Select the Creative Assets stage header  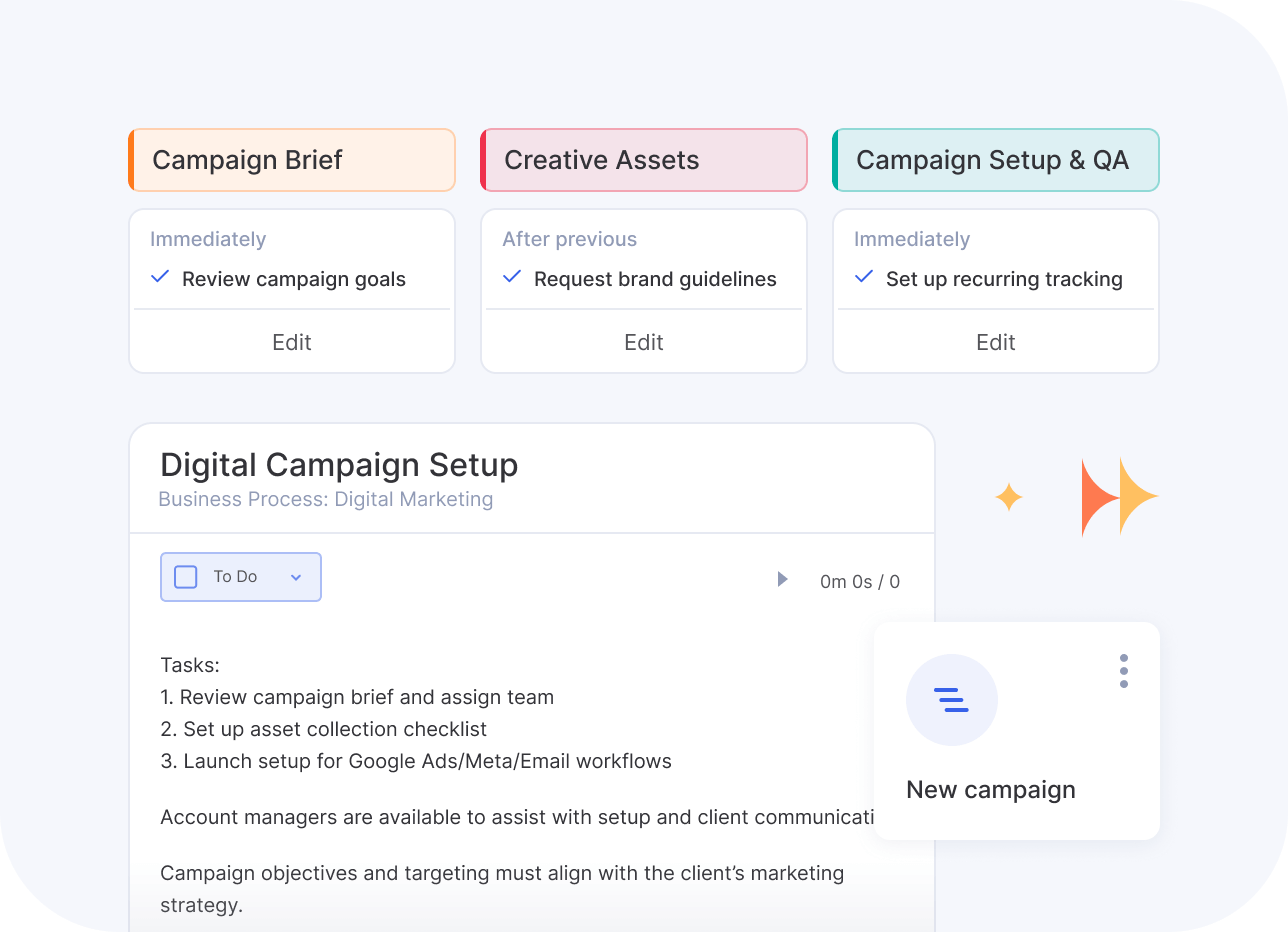click(x=644, y=160)
